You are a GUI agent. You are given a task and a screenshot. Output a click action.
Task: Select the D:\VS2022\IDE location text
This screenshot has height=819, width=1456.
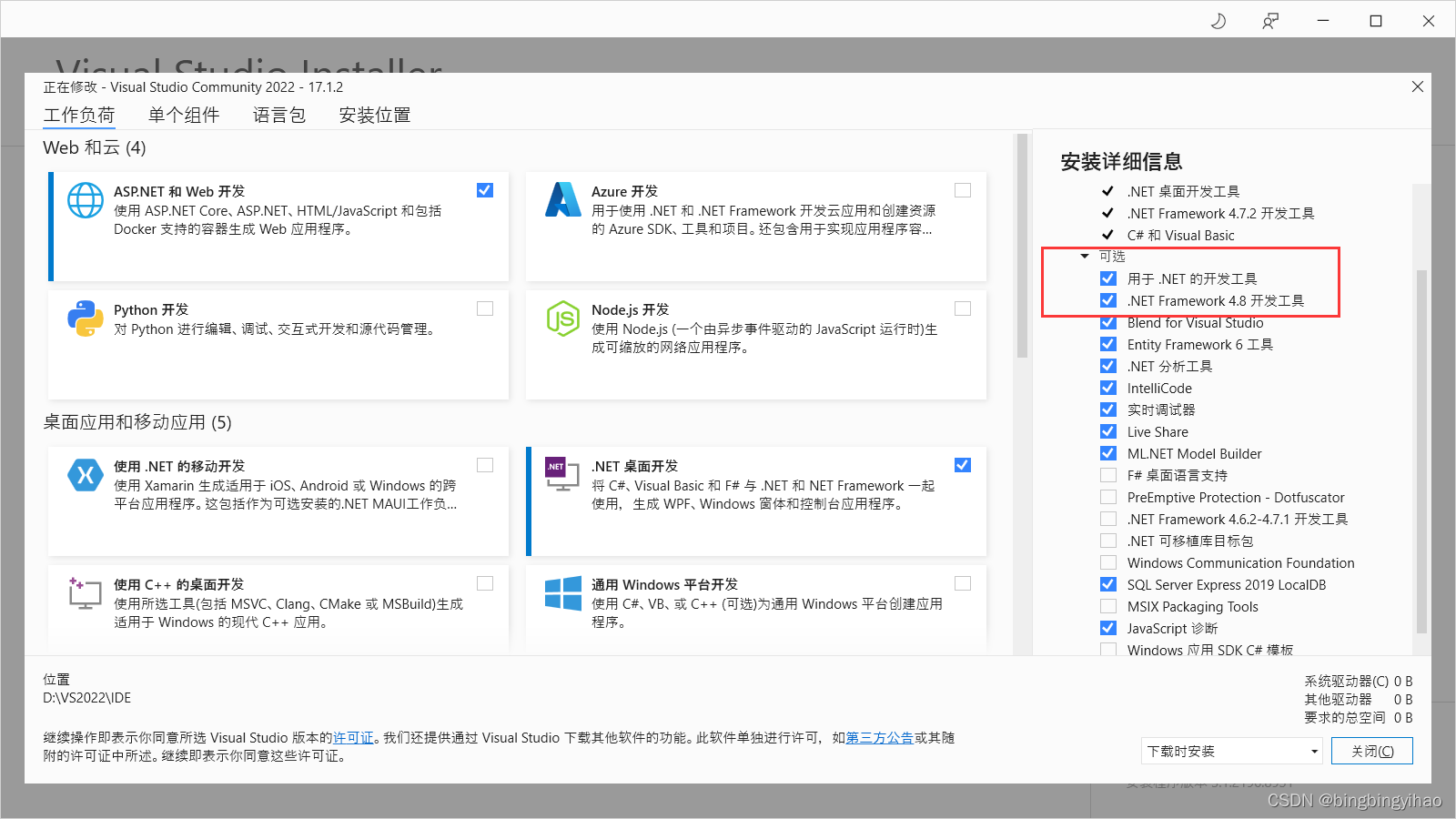click(x=87, y=698)
